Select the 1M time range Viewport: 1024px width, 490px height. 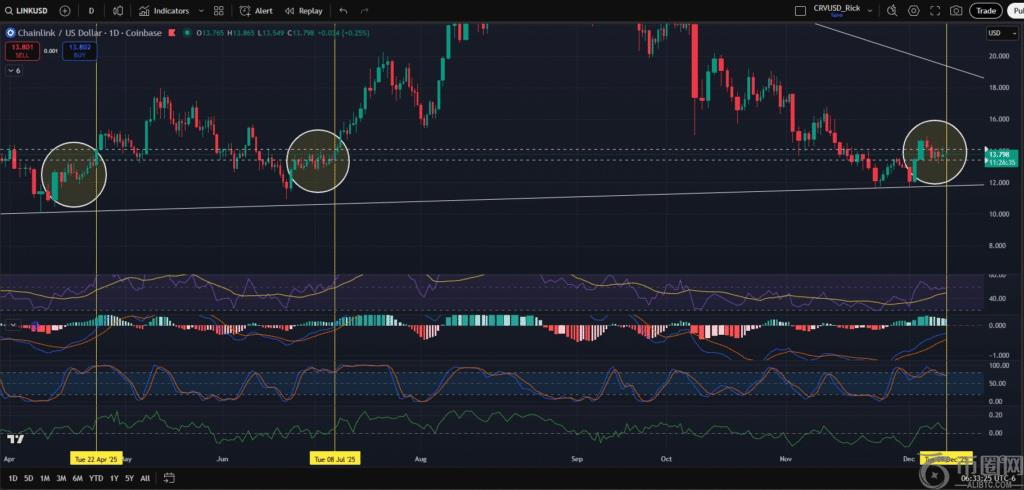coord(45,478)
